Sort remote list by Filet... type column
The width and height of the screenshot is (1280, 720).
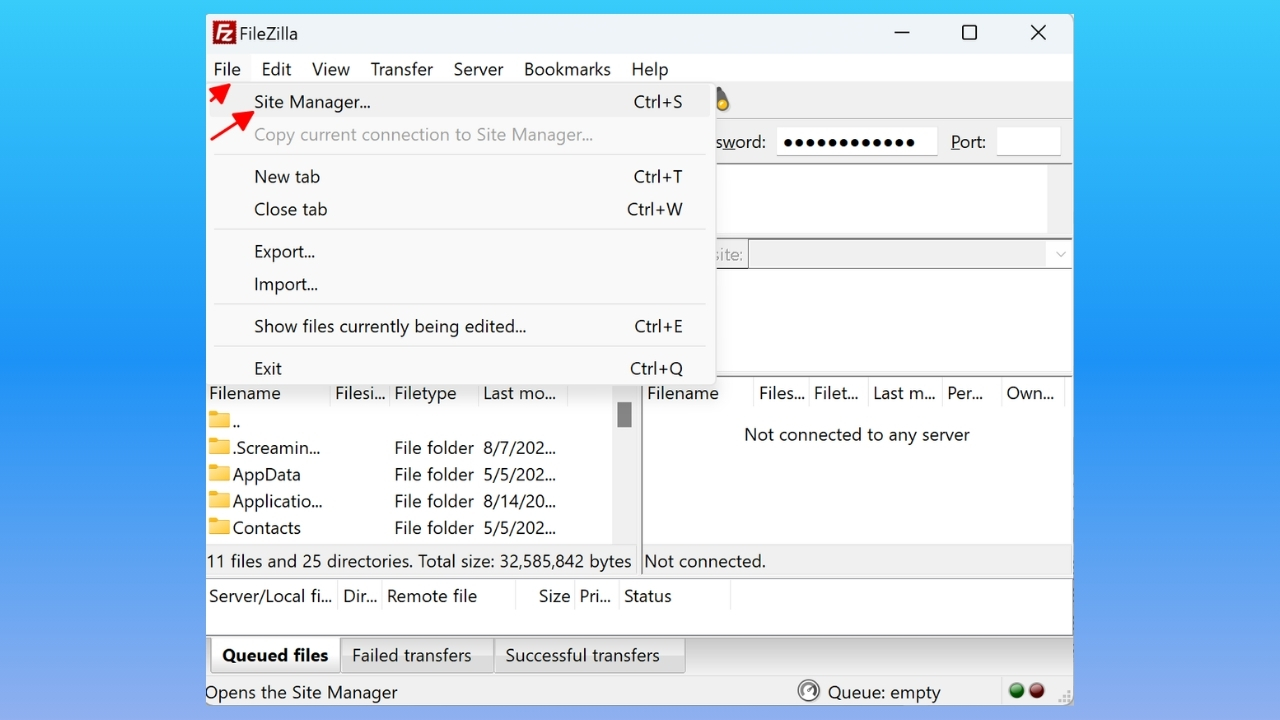click(837, 394)
